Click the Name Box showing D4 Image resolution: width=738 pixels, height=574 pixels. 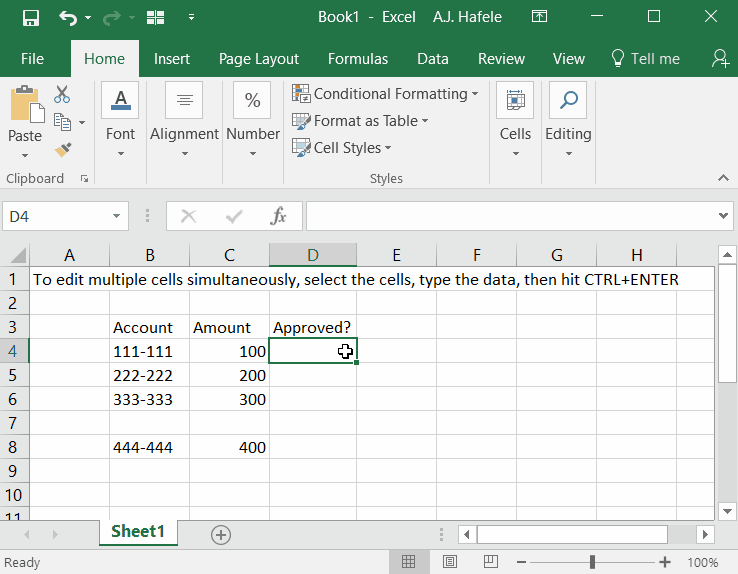56,216
